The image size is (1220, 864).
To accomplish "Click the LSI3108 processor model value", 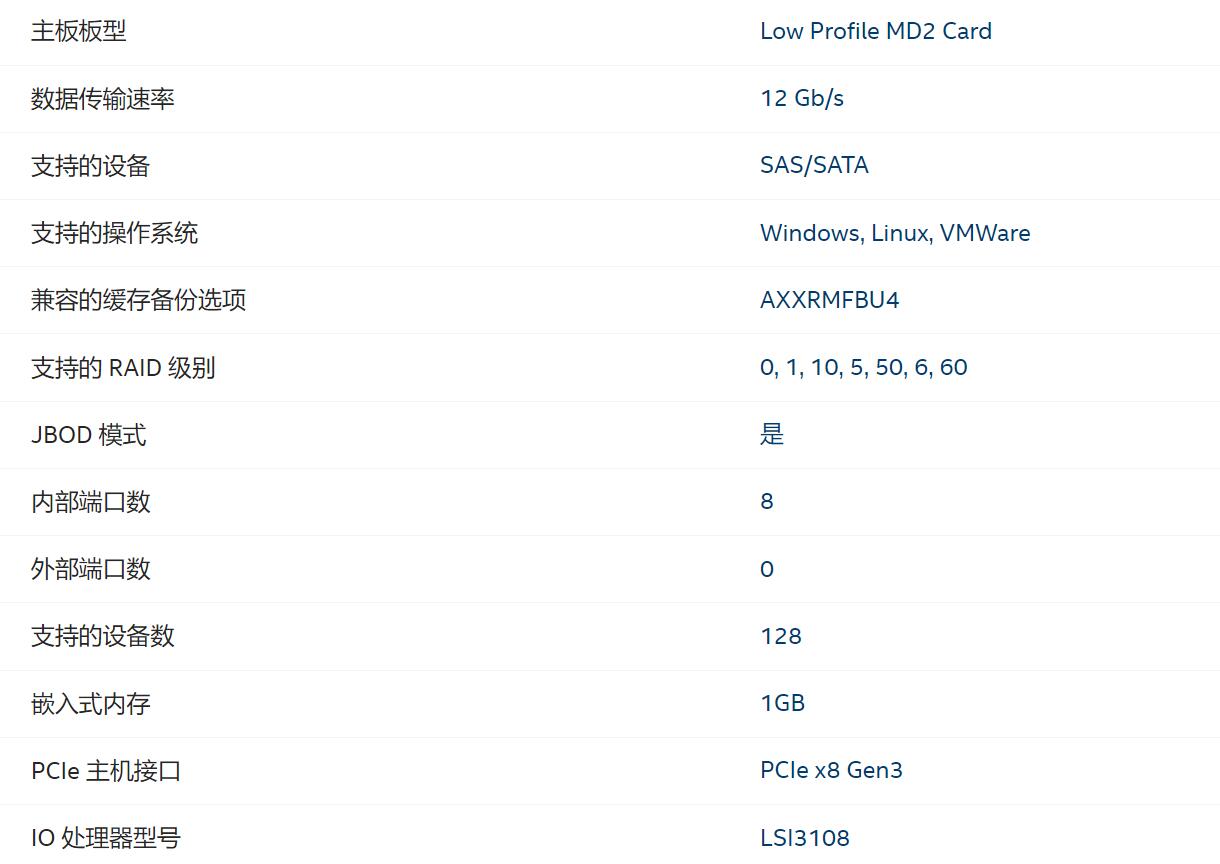I will click(805, 837).
